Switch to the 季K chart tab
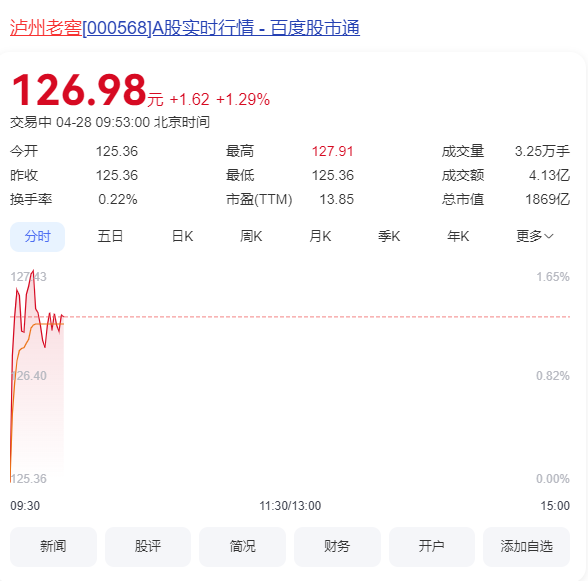The height and width of the screenshot is (581, 588). (x=389, y=237)
